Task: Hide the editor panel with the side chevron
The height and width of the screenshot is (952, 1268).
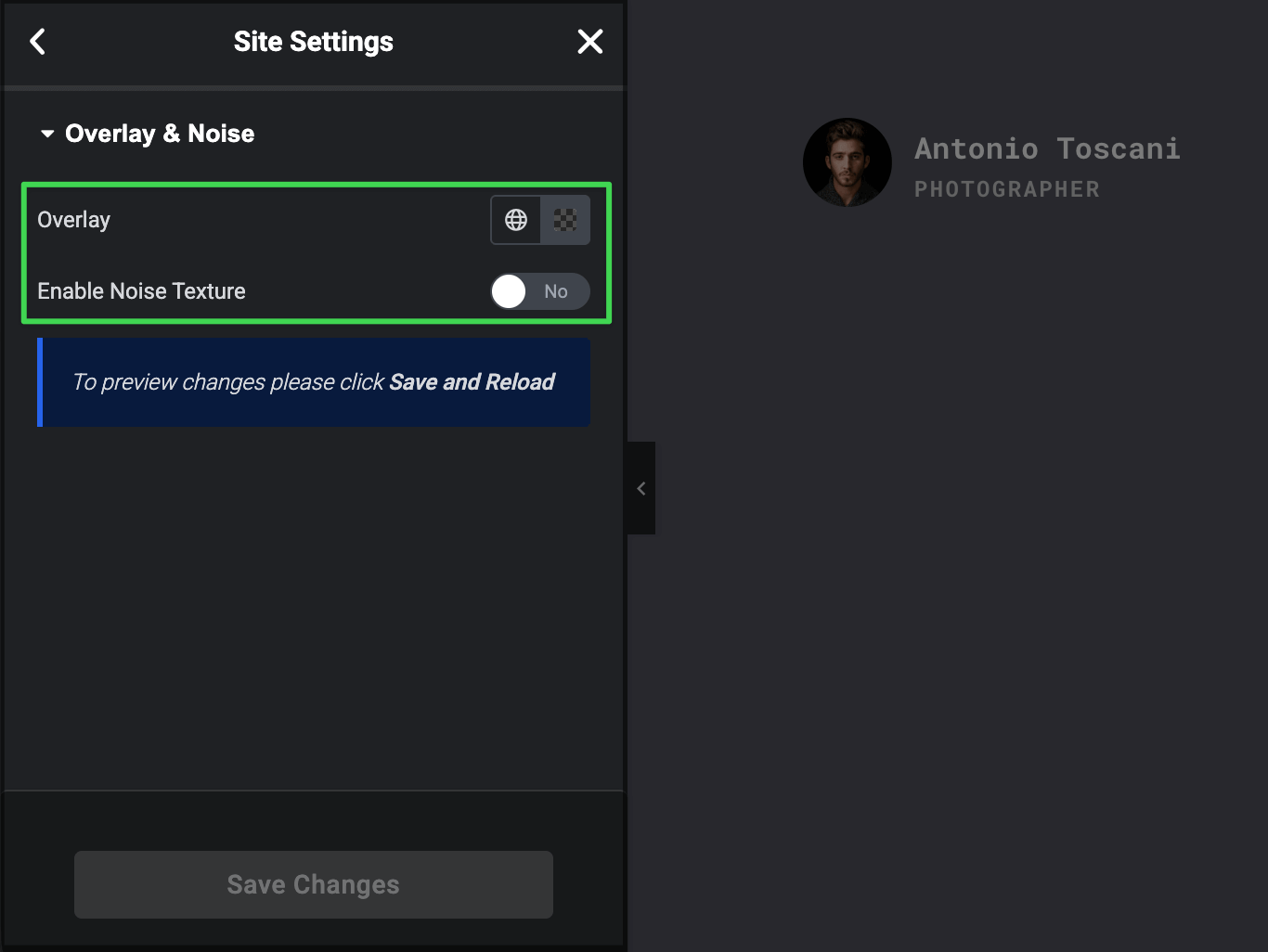Action: [x=641, y=488]
